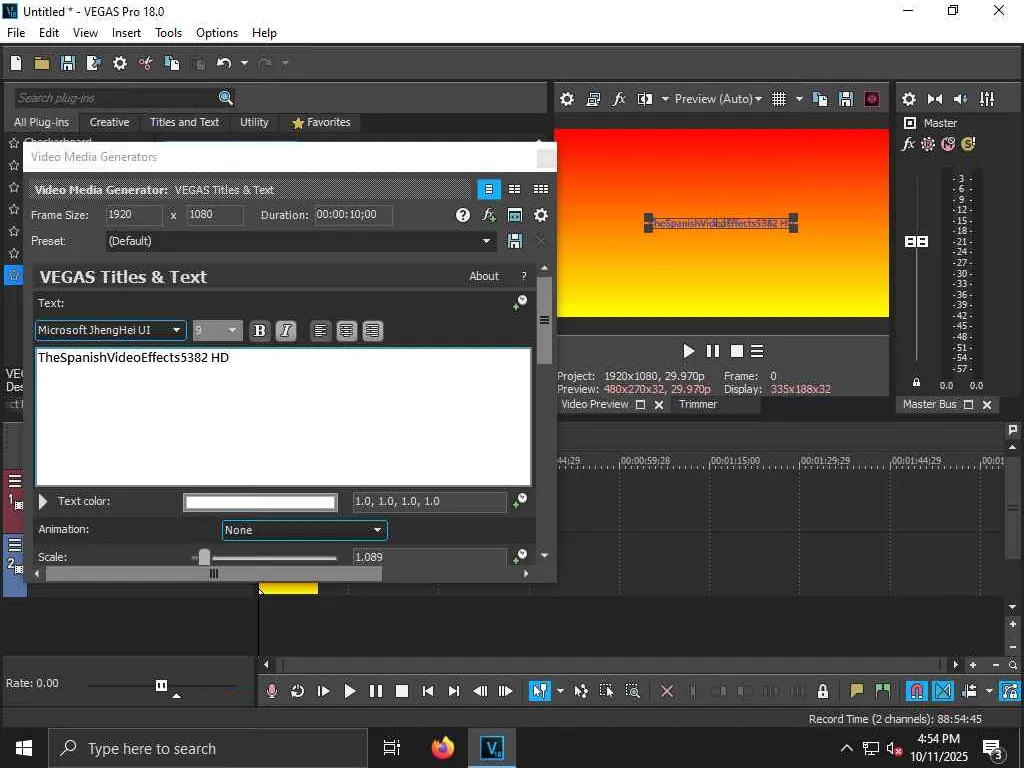Select the Favorites tab

point(321,122)
